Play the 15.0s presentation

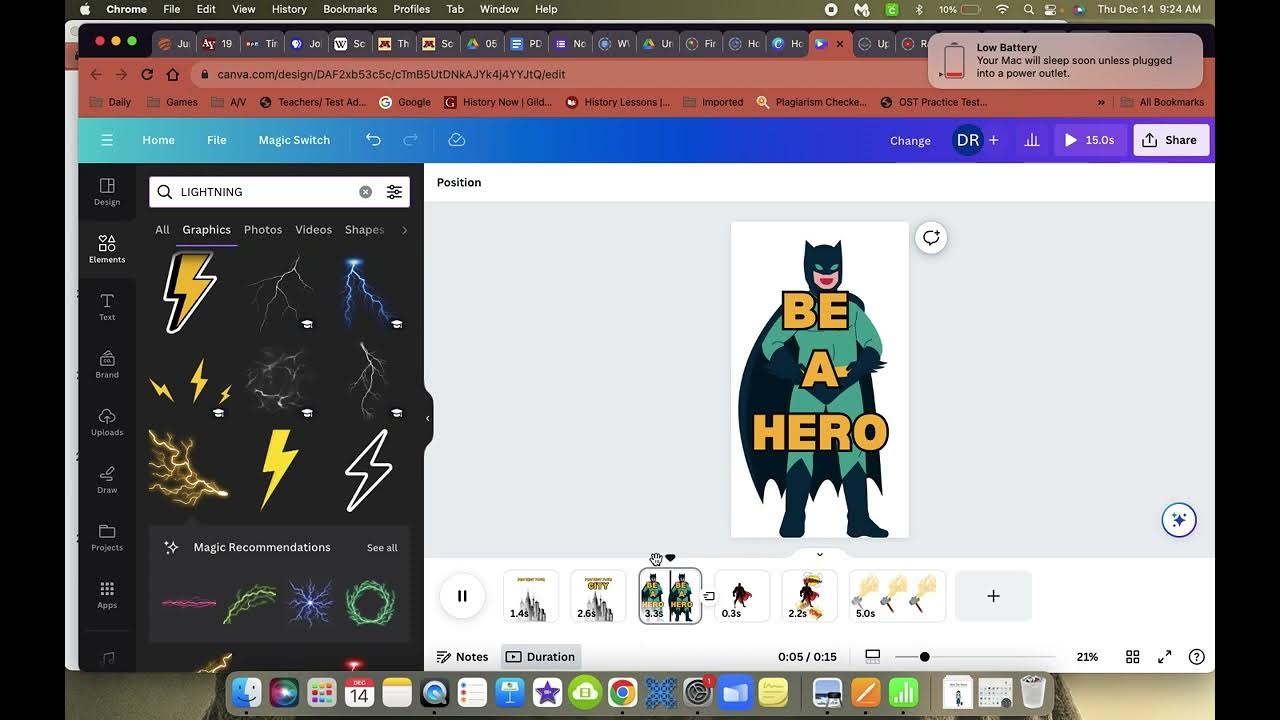point(1089,140)
